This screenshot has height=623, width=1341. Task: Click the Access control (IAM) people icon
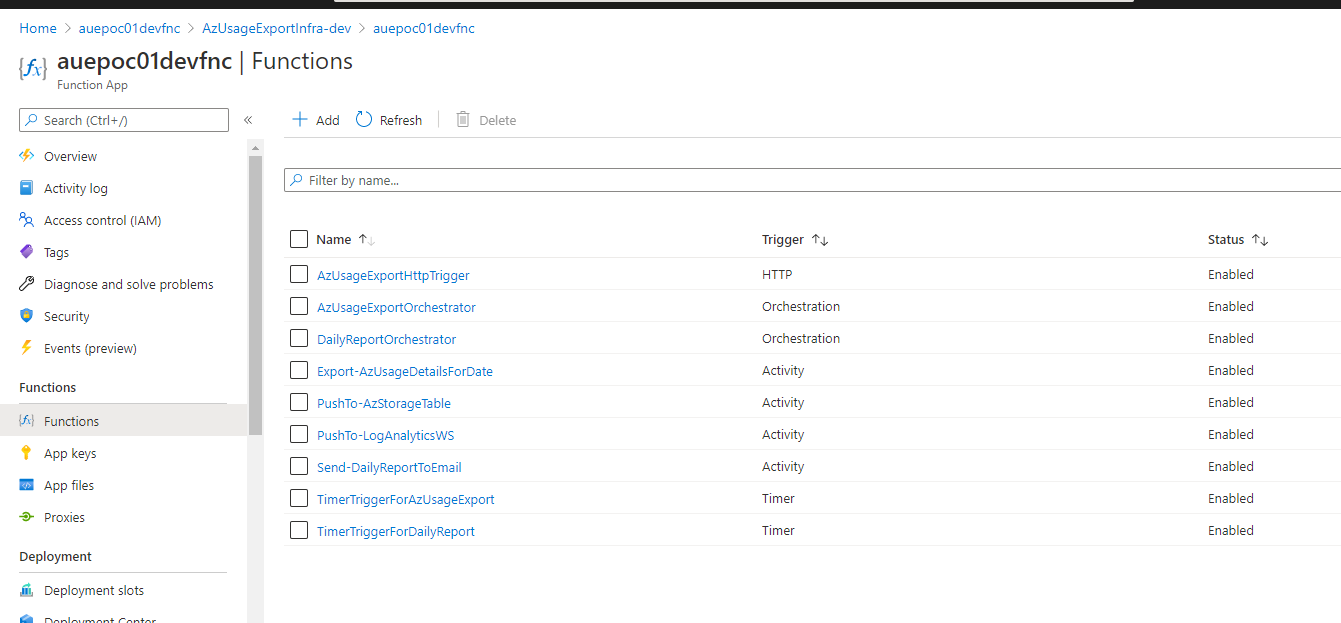[x=27, y=220]
